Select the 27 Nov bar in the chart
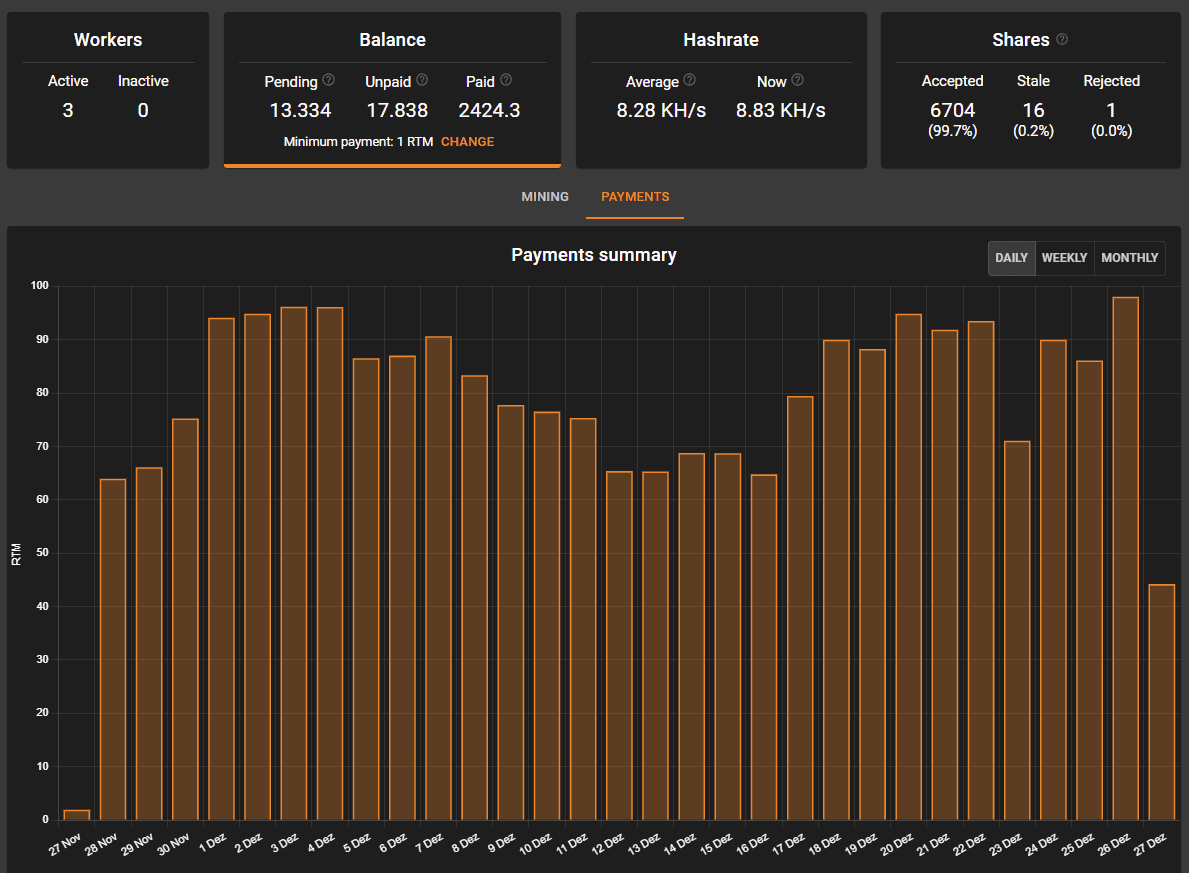The width and height of the screenshot is (1189, 873). click(x=77, y=815)
